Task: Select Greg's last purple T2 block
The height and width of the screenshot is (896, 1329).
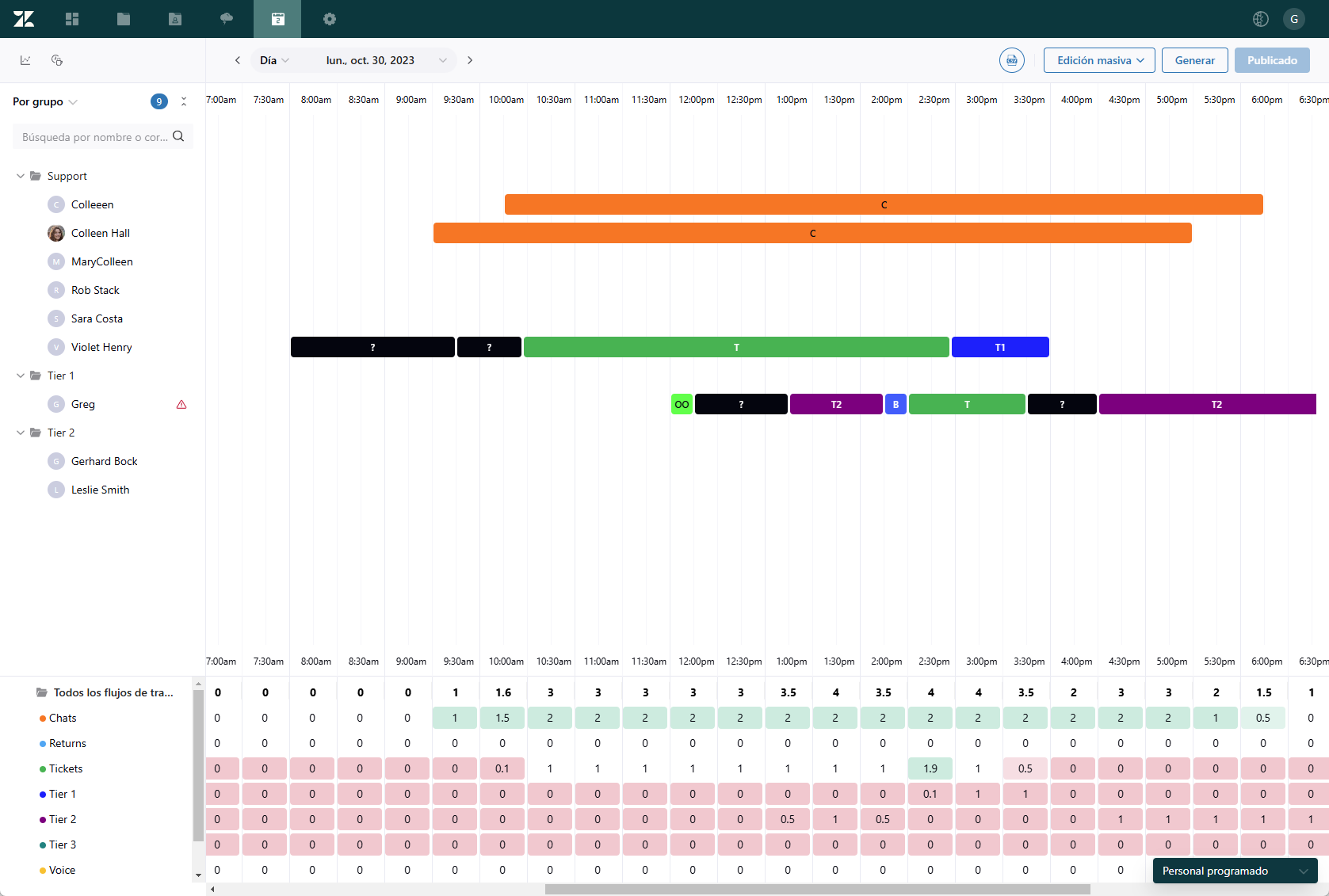Action: tap(1208, 404)
